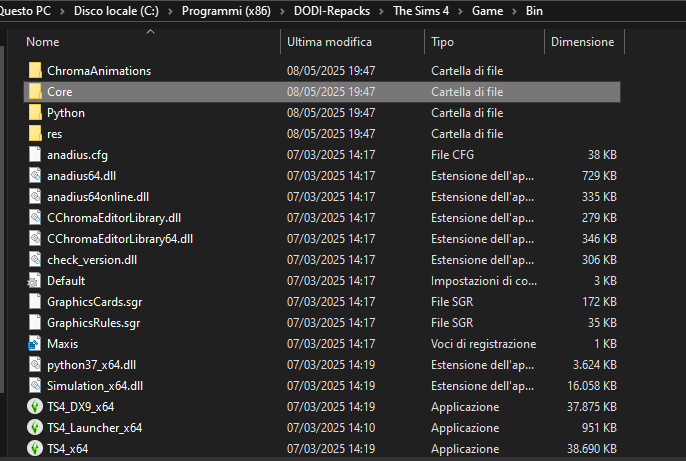
Task: Select the TS4_x64 application icon
Action: tap(35, 448)
